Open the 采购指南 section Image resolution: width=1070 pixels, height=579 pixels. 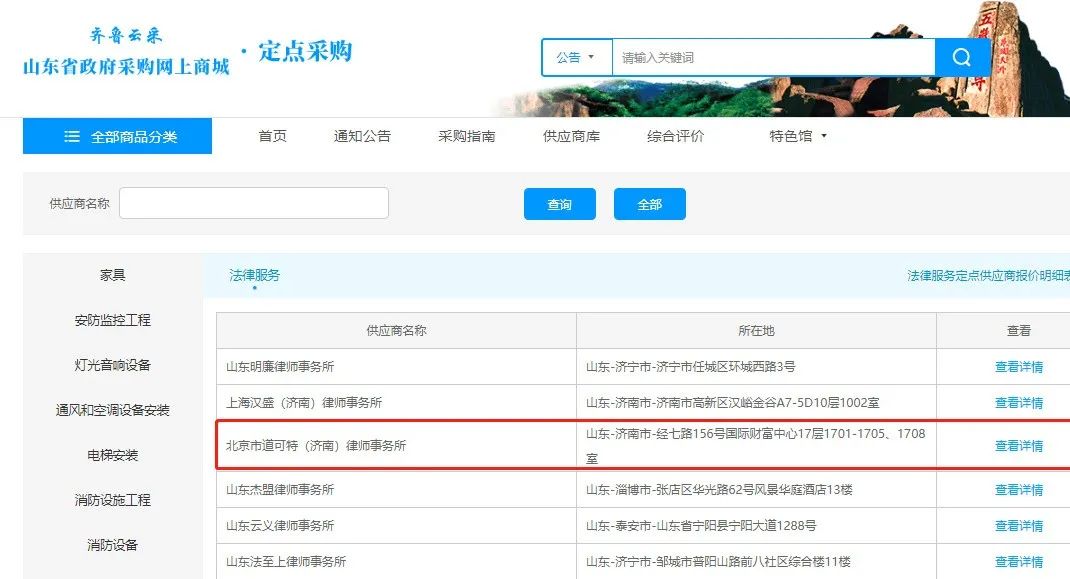[466, 136]
